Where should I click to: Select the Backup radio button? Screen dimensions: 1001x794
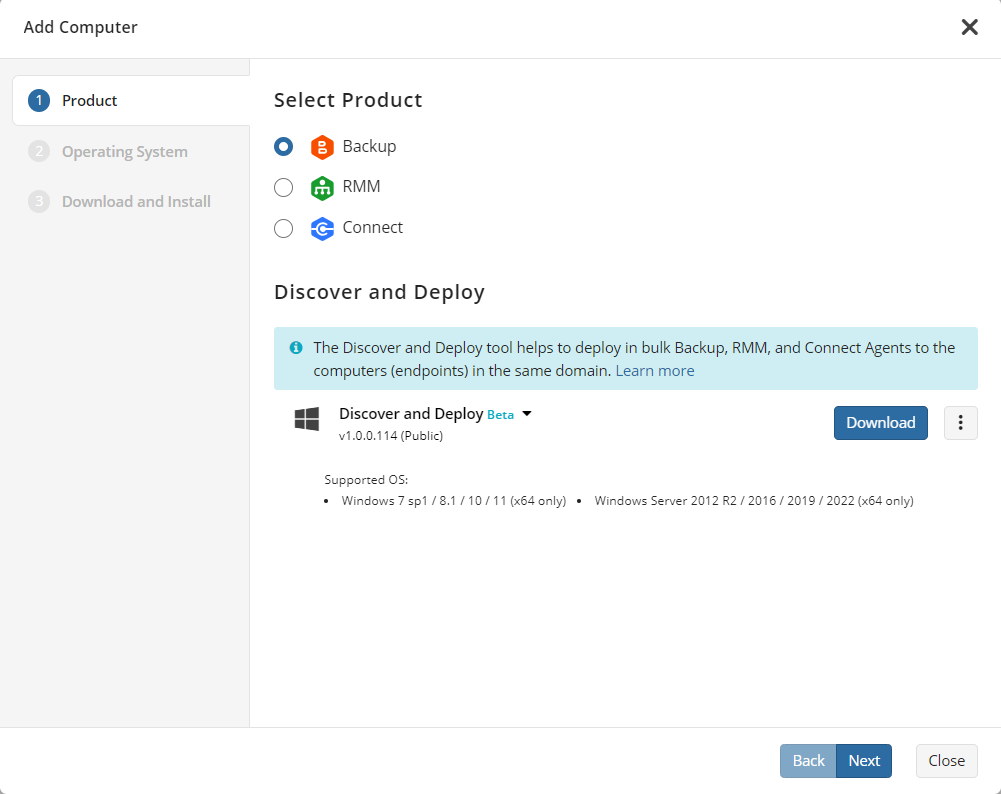(x=283, y=147)
